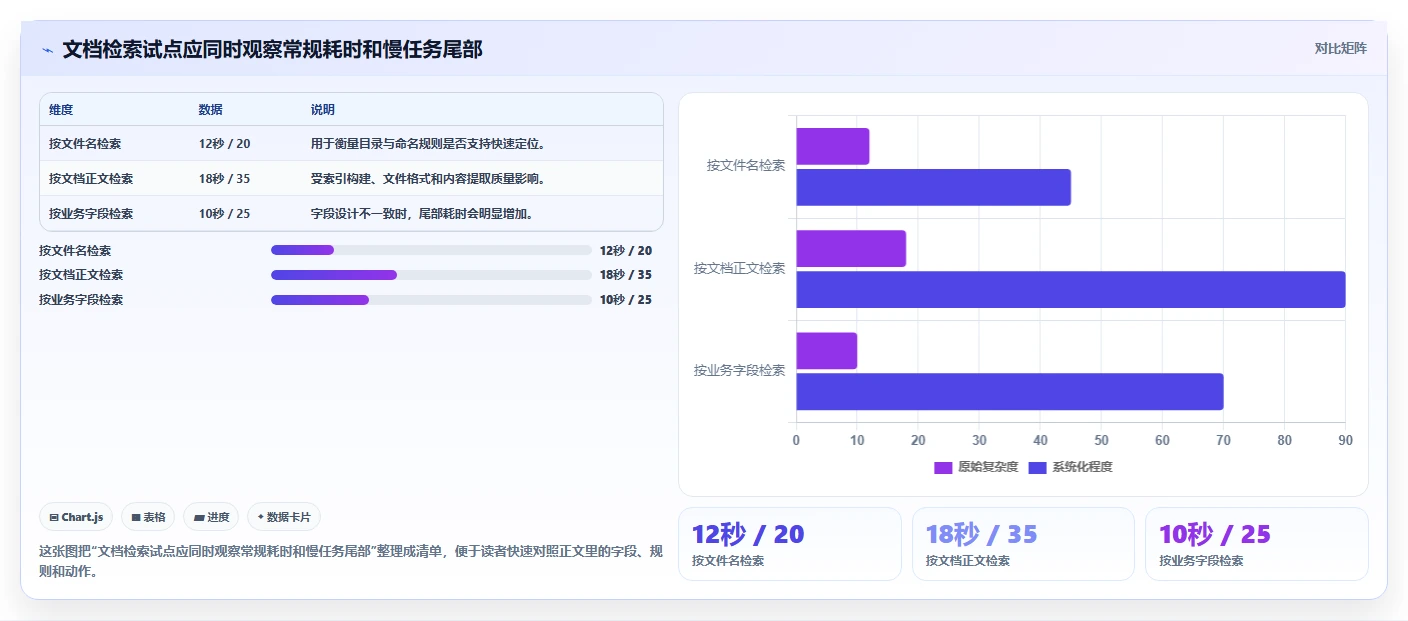Click the 90 tick on the x-axis
Screen dimensions: 1408x621
1345,440
